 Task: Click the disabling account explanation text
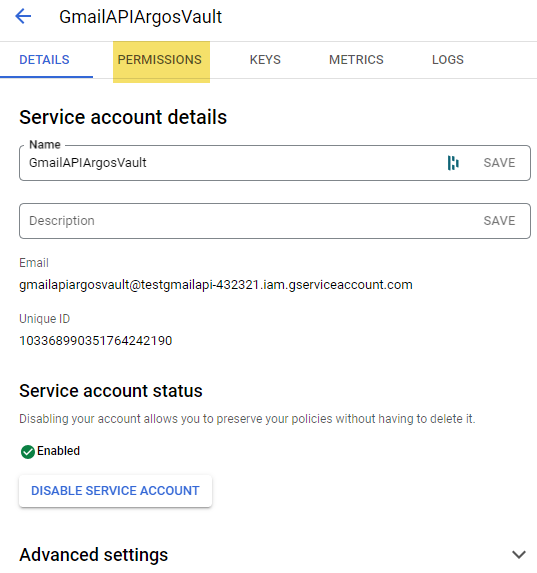tap(247, 419)
